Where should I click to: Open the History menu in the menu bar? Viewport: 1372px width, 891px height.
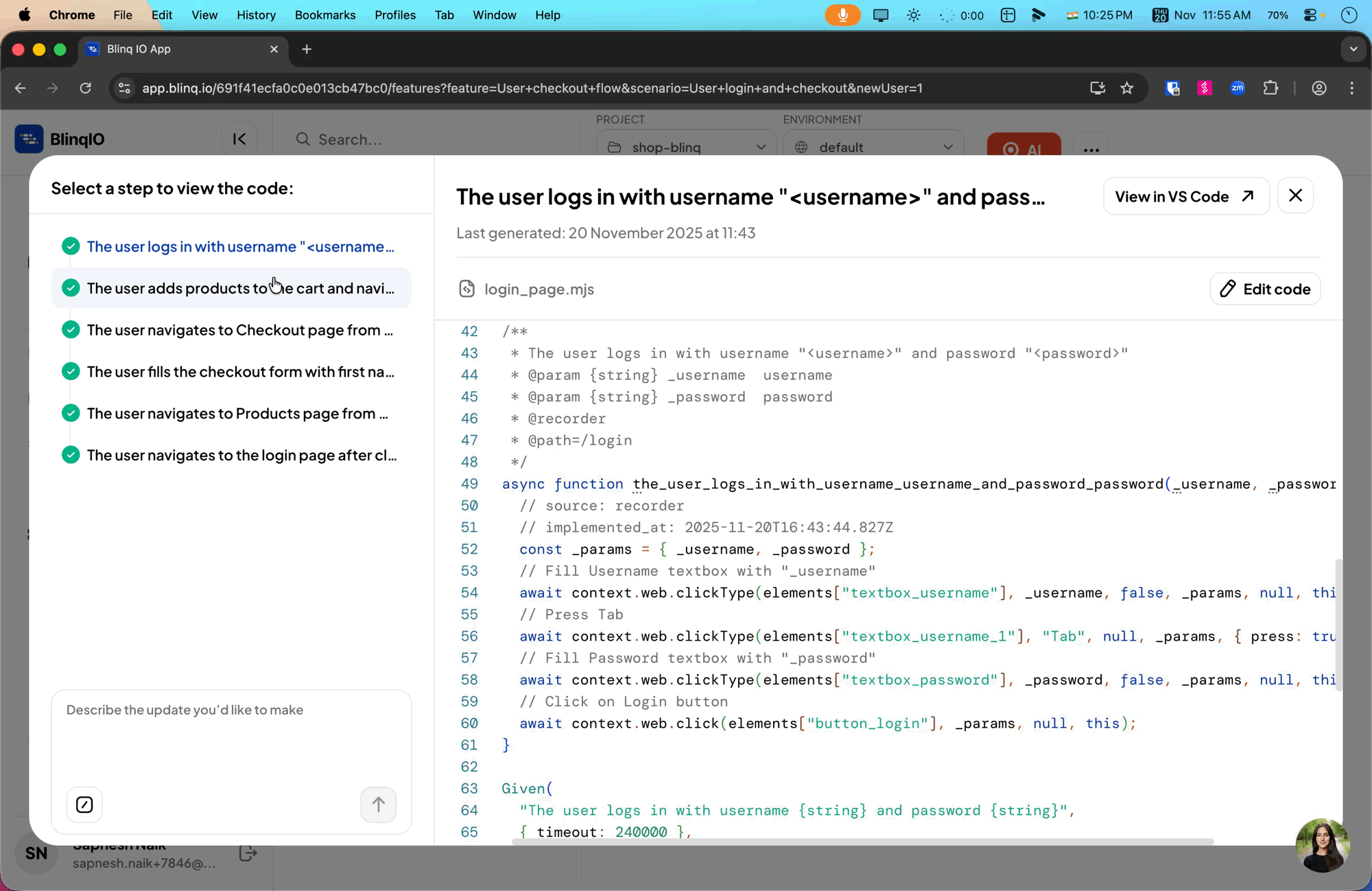click(256, 14)
